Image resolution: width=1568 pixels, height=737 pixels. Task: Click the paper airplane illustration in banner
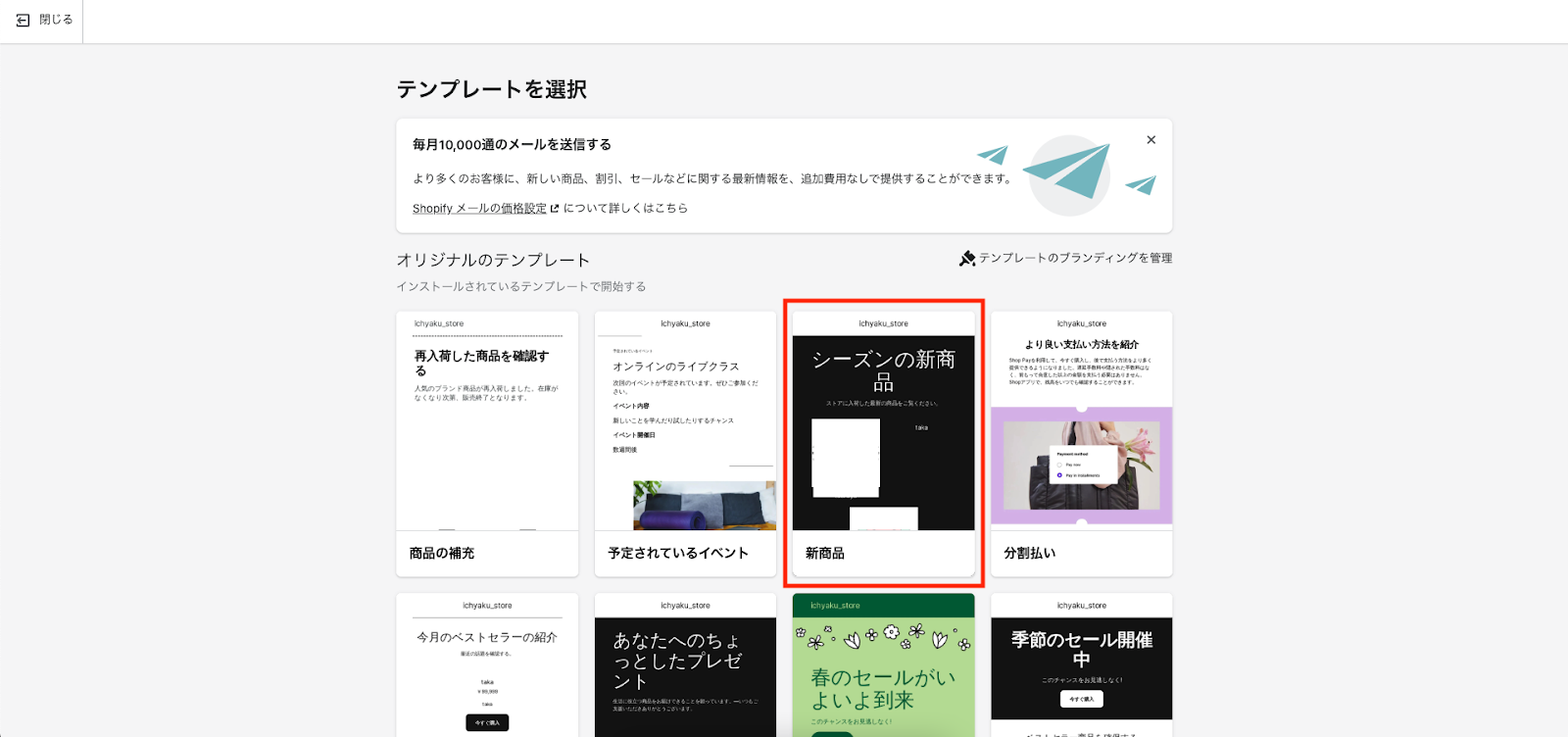[1069, 174]
